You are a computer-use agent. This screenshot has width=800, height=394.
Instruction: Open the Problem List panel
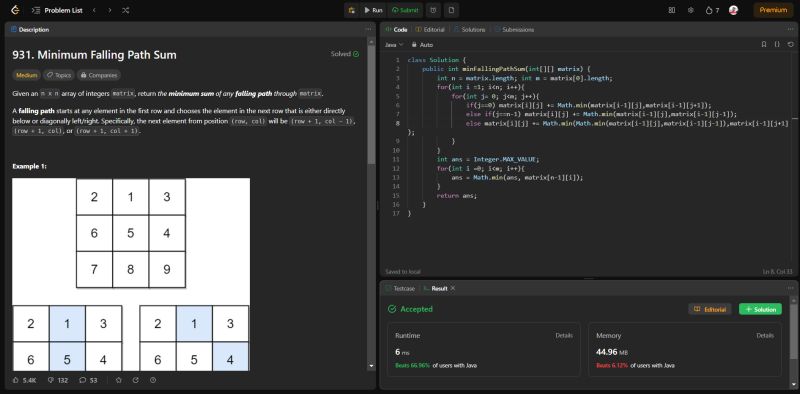pyautogui.click(x=57, y=10)
